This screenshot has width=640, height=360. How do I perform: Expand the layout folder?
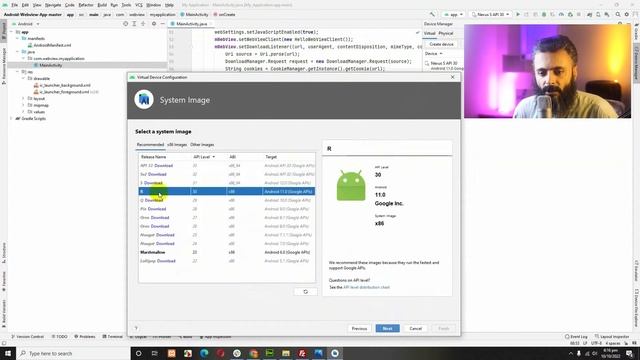[x=23, y=98]
